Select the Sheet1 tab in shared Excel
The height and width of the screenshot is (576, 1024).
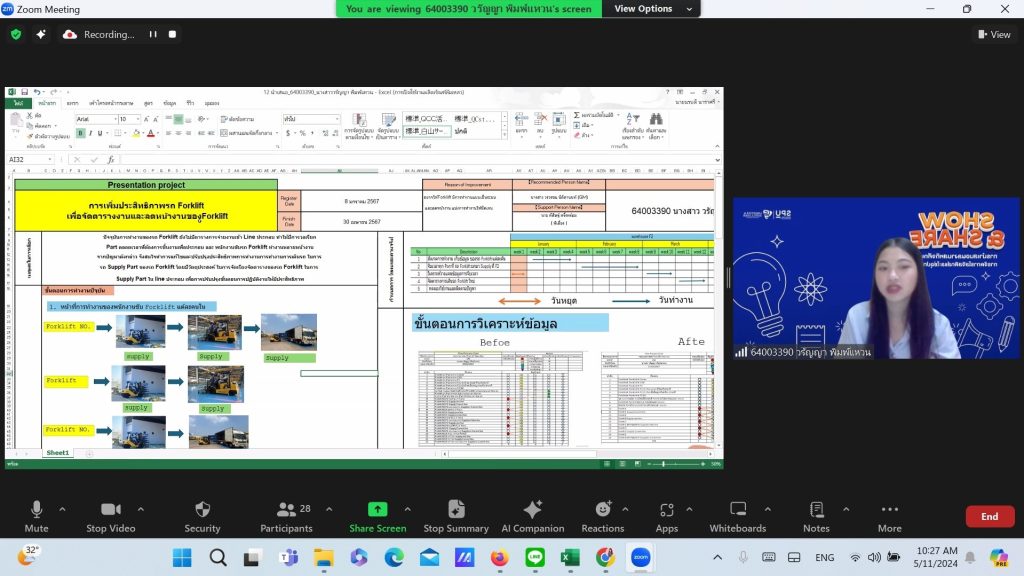click(57, 453)
